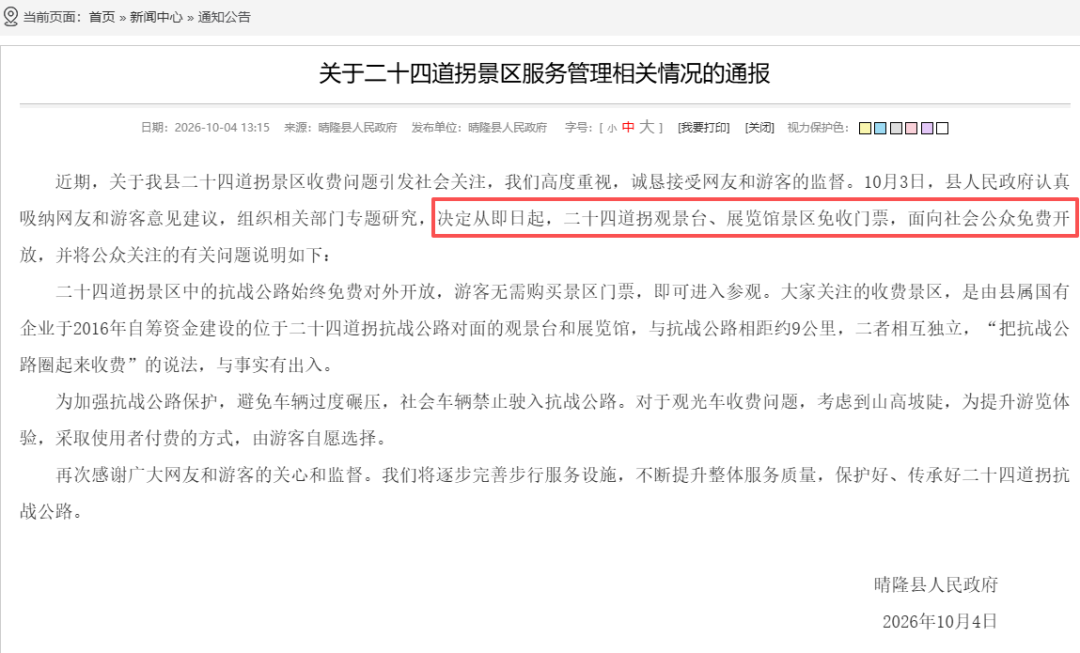Choose the gray eye-protection color
This screenshot has height=653, width=1080.
[x=896, y=128]
